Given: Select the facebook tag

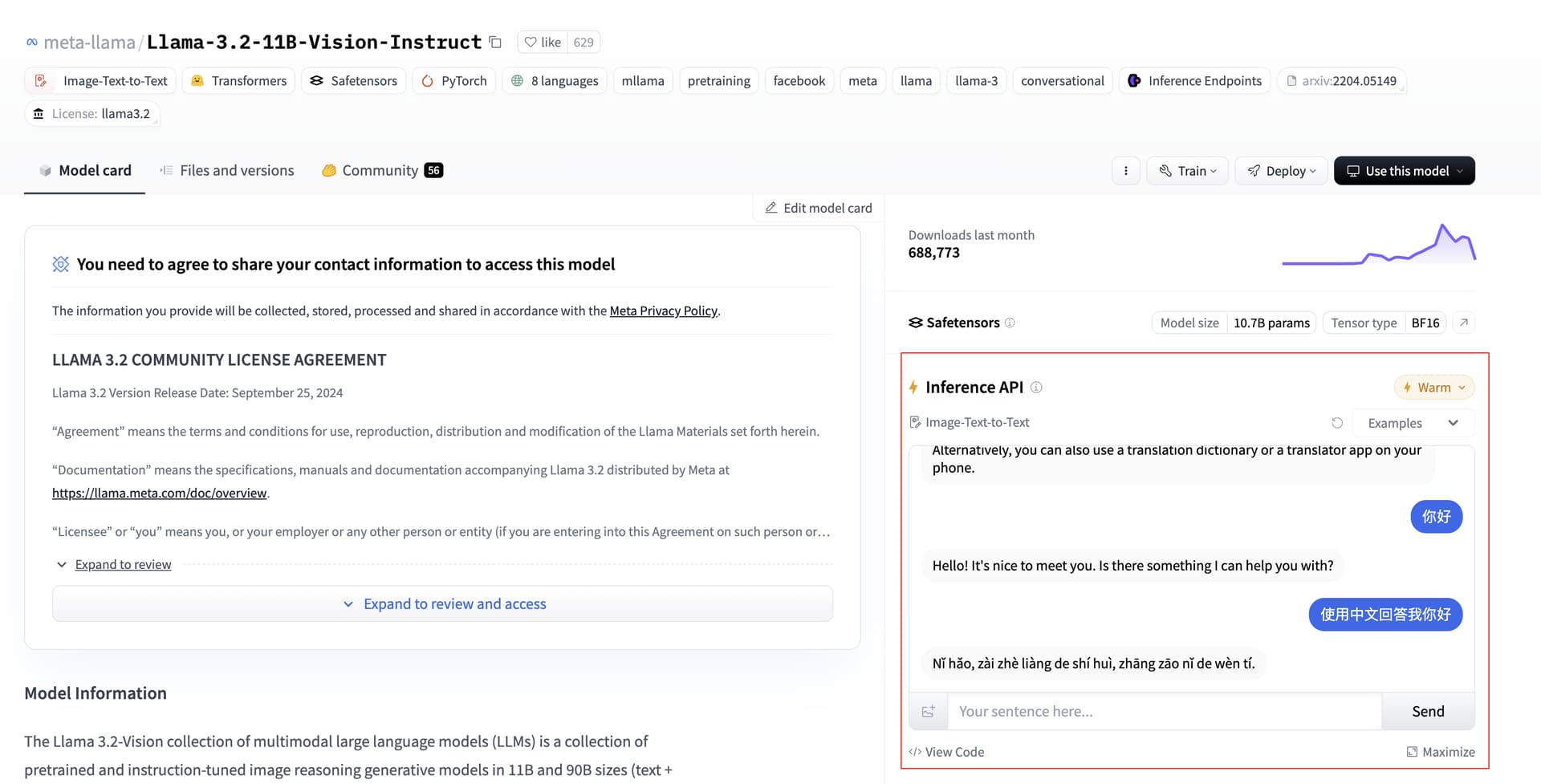Looking at the screenshot, I should click(x=799, y=80).
